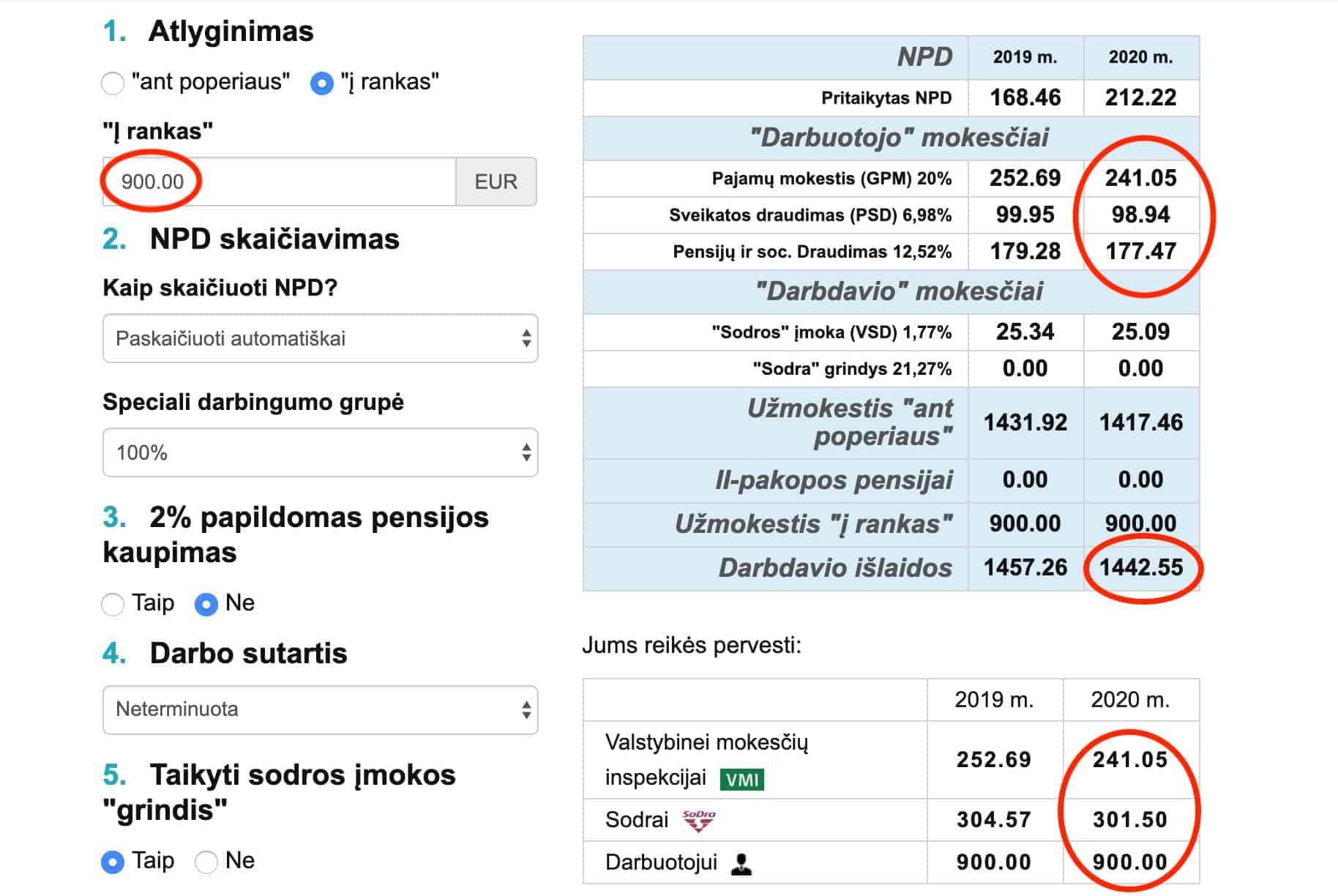The height and width of the screenshot is (896, 1338).
Task: Click the Pritaikytas NPD 2020 value 212.22
Action: click(1140, 97)
